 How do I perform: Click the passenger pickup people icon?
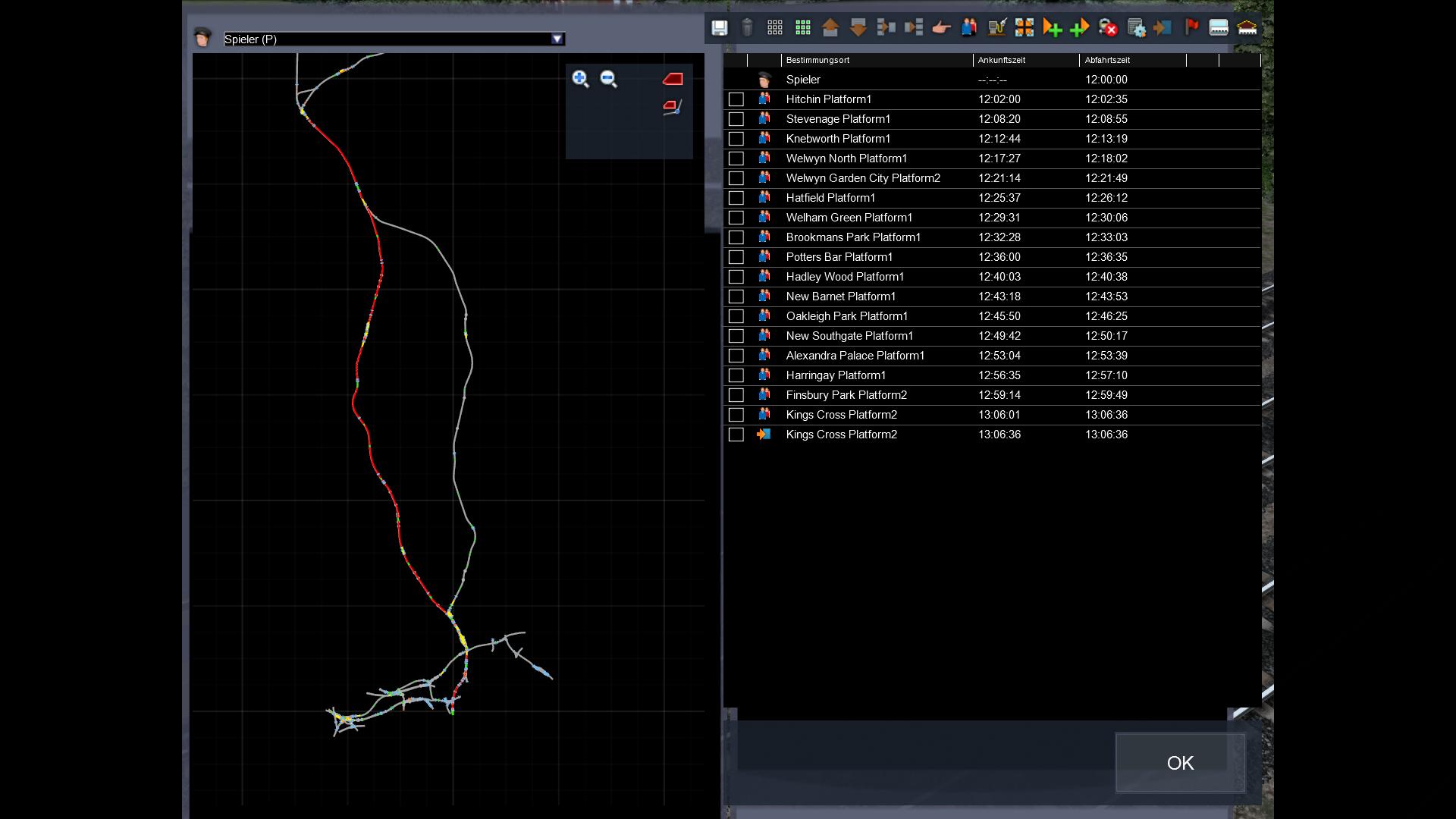coord(969,28)
